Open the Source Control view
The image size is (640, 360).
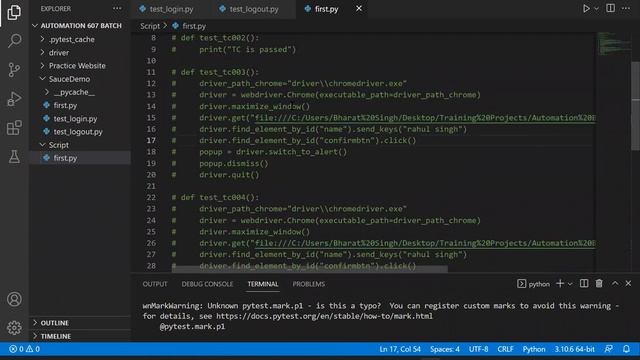click(14, 70)
